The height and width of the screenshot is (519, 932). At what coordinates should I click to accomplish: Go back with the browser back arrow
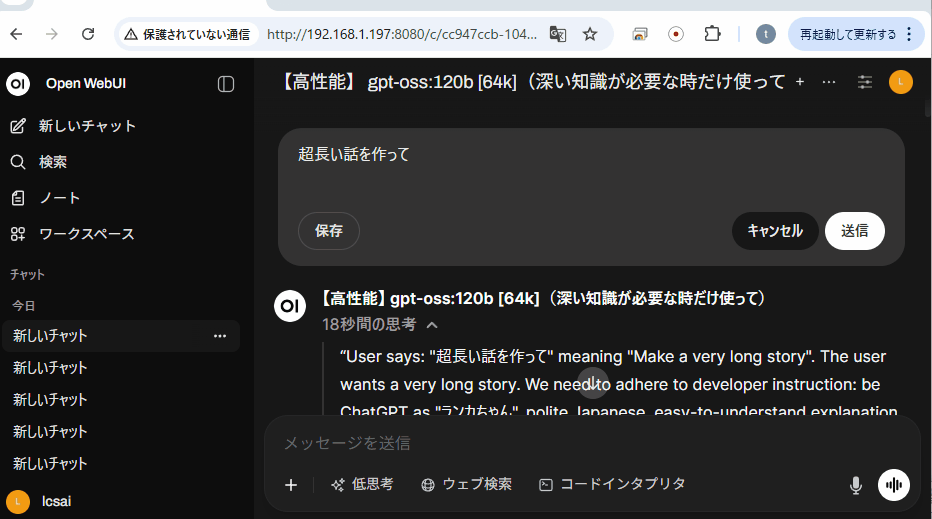click(x=16, y=34)
